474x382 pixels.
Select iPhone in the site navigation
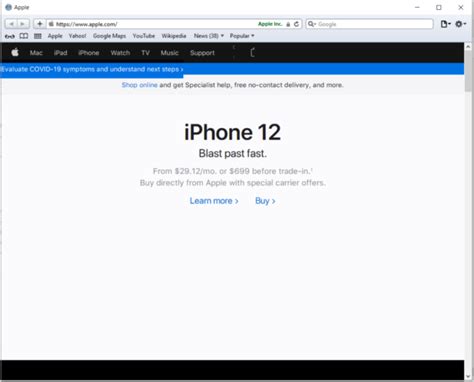coord(89,53)
